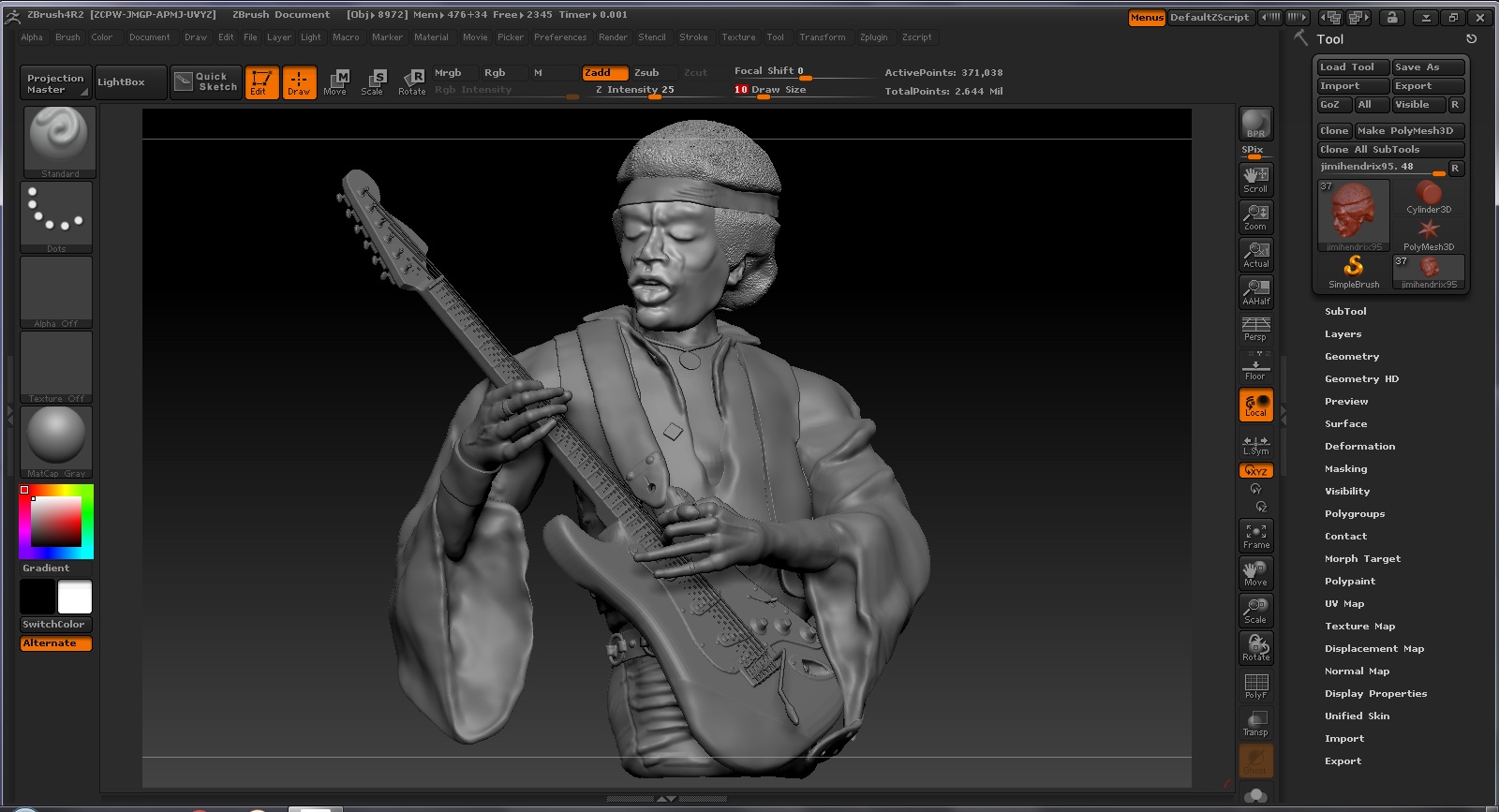Select the Standard brush thumbnail
The image size is (1499, 812).
[59, 141]
